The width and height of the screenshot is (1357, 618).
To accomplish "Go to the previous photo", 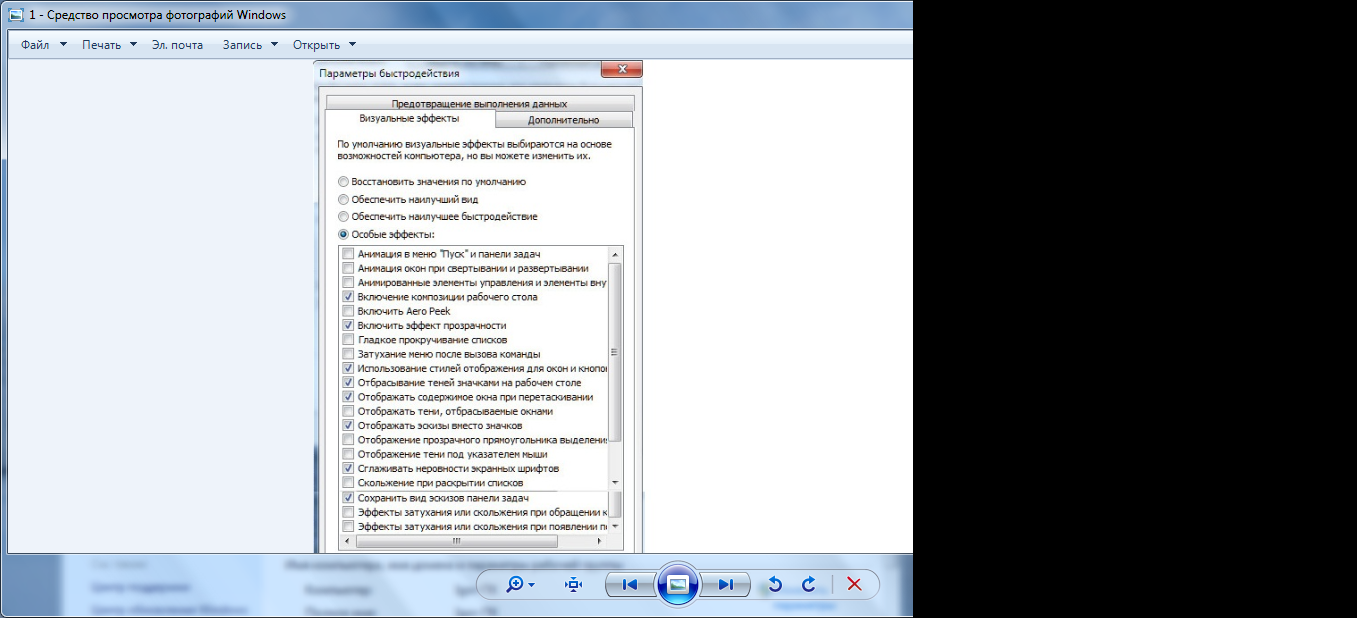I will click(x=630, y=585).
